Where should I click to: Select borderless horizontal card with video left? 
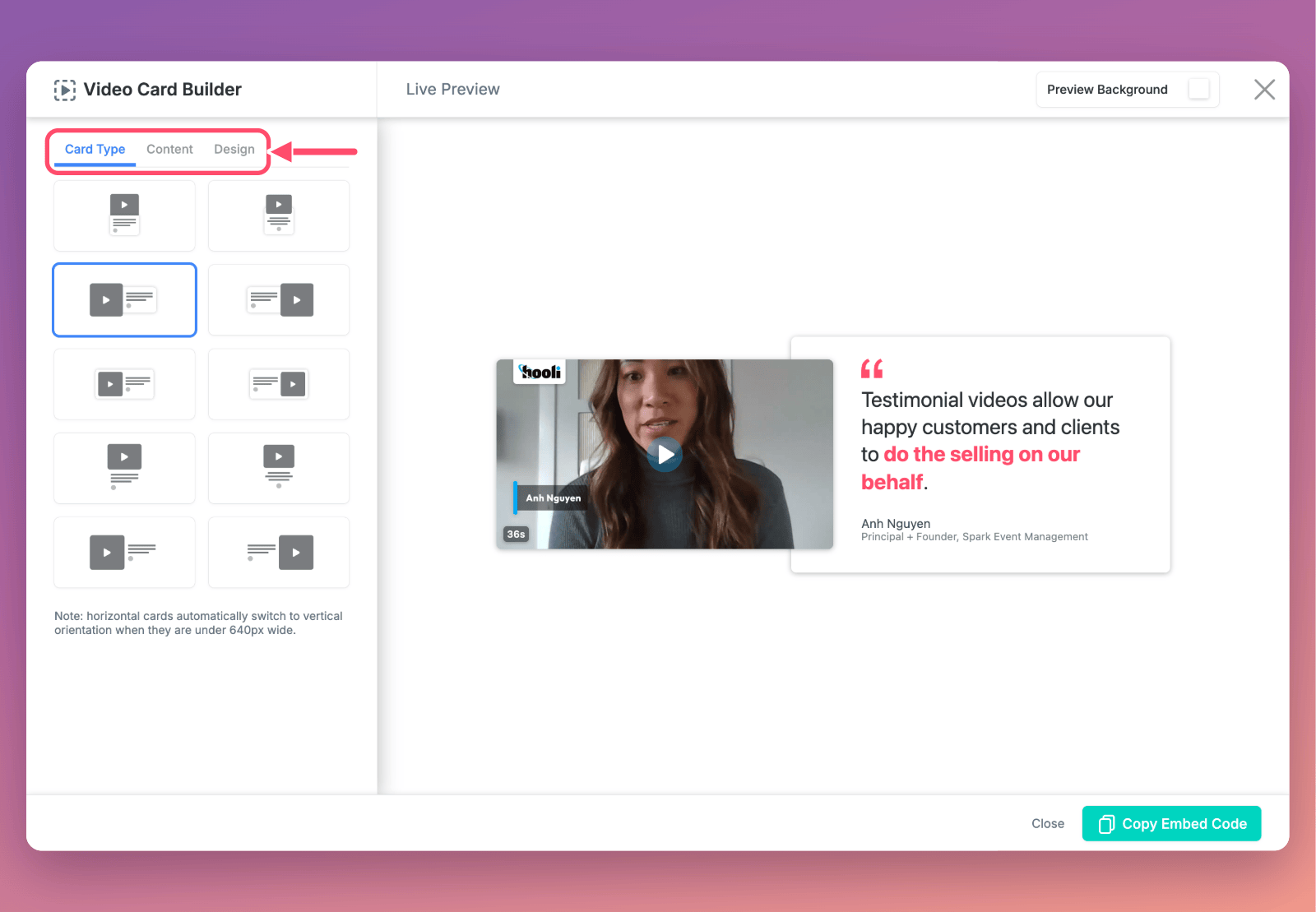(x=124, y=553)
